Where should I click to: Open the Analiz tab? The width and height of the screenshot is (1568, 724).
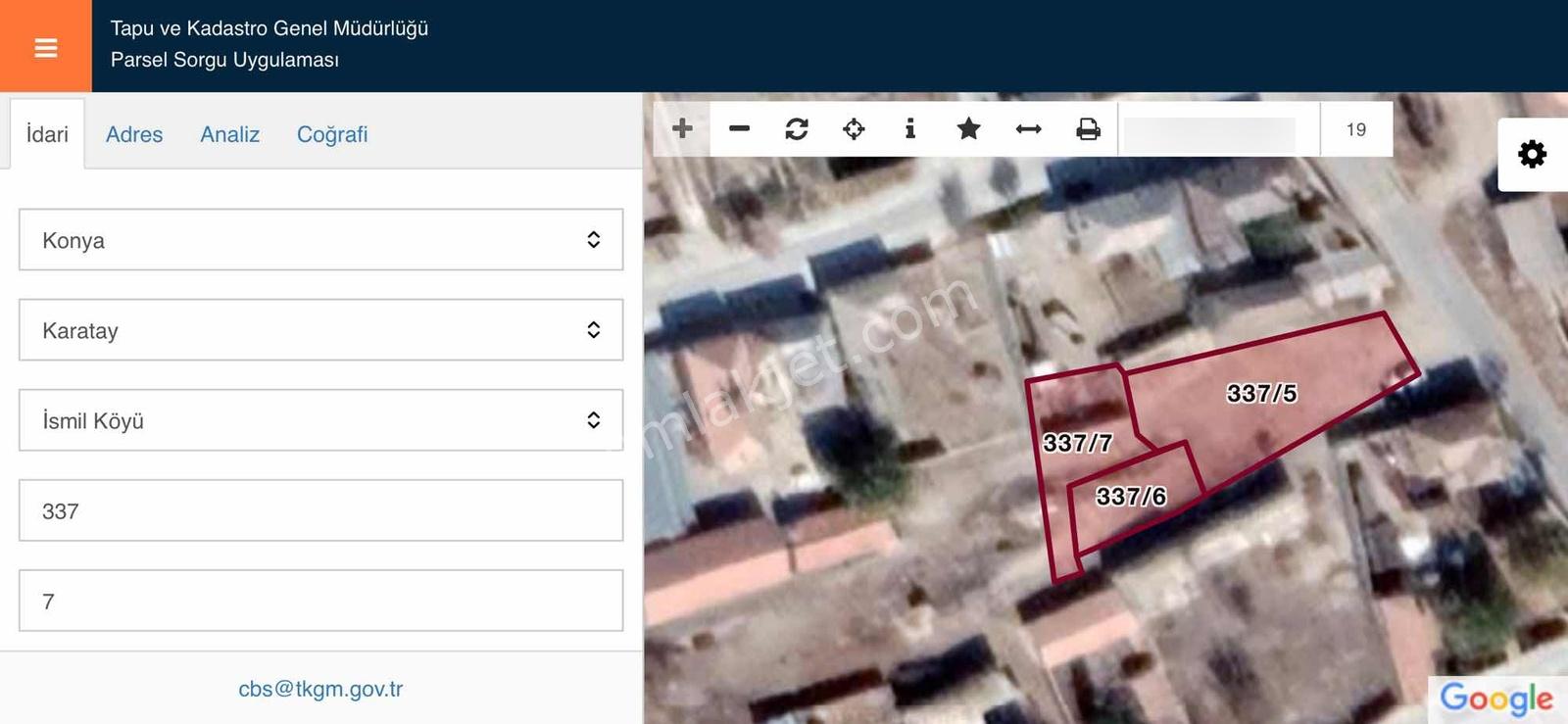point(230,134)
